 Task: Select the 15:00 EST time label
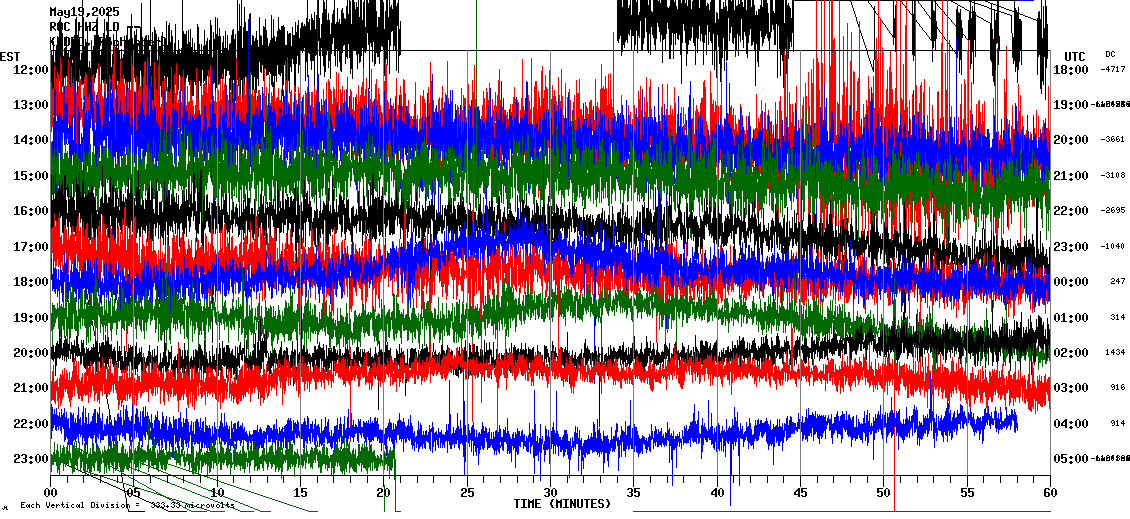click(32, 175)
